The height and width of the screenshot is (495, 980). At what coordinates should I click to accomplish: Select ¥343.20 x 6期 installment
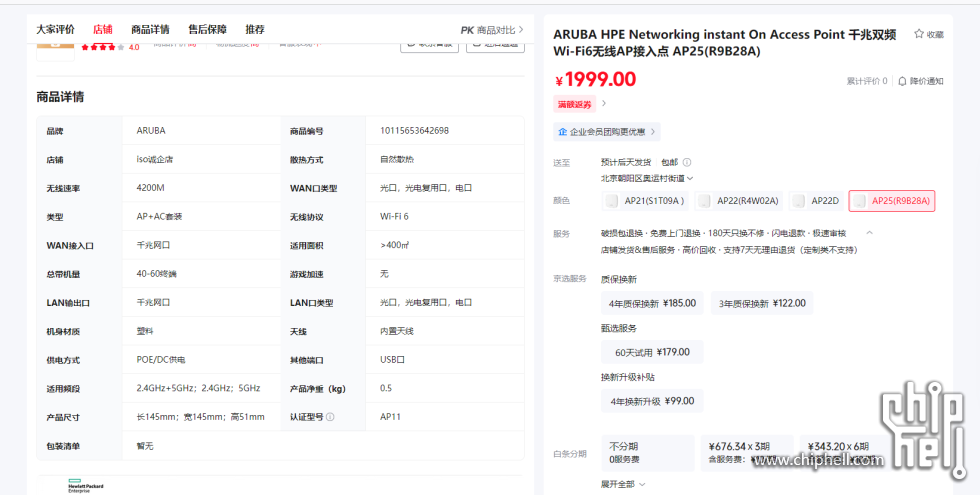pos(844,453)
